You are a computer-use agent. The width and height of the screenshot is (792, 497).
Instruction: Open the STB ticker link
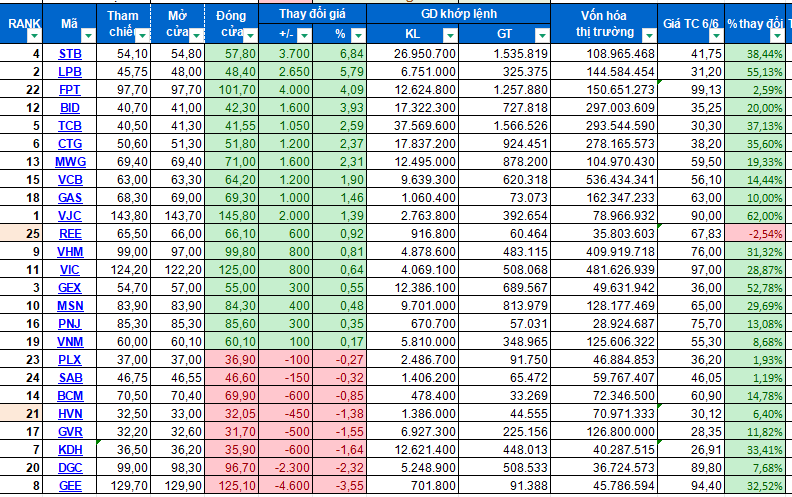pyautogui.click(x=70, y=54)
